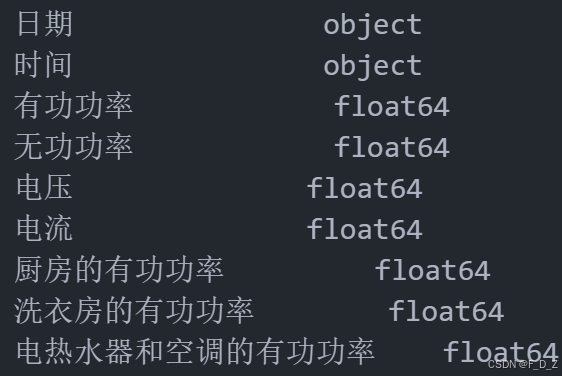Click object dtype beside 日期
562x376 pixels.
coord(372,25)
